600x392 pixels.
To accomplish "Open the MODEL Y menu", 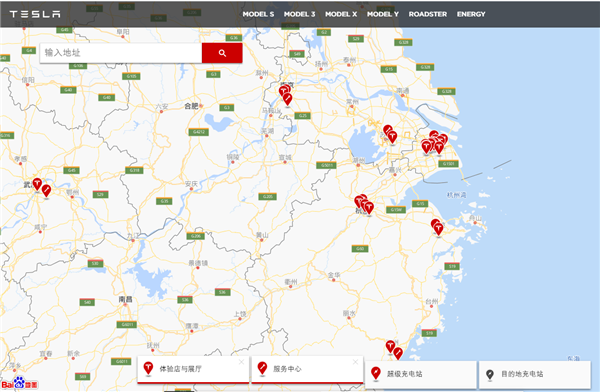I will [383, 14].
